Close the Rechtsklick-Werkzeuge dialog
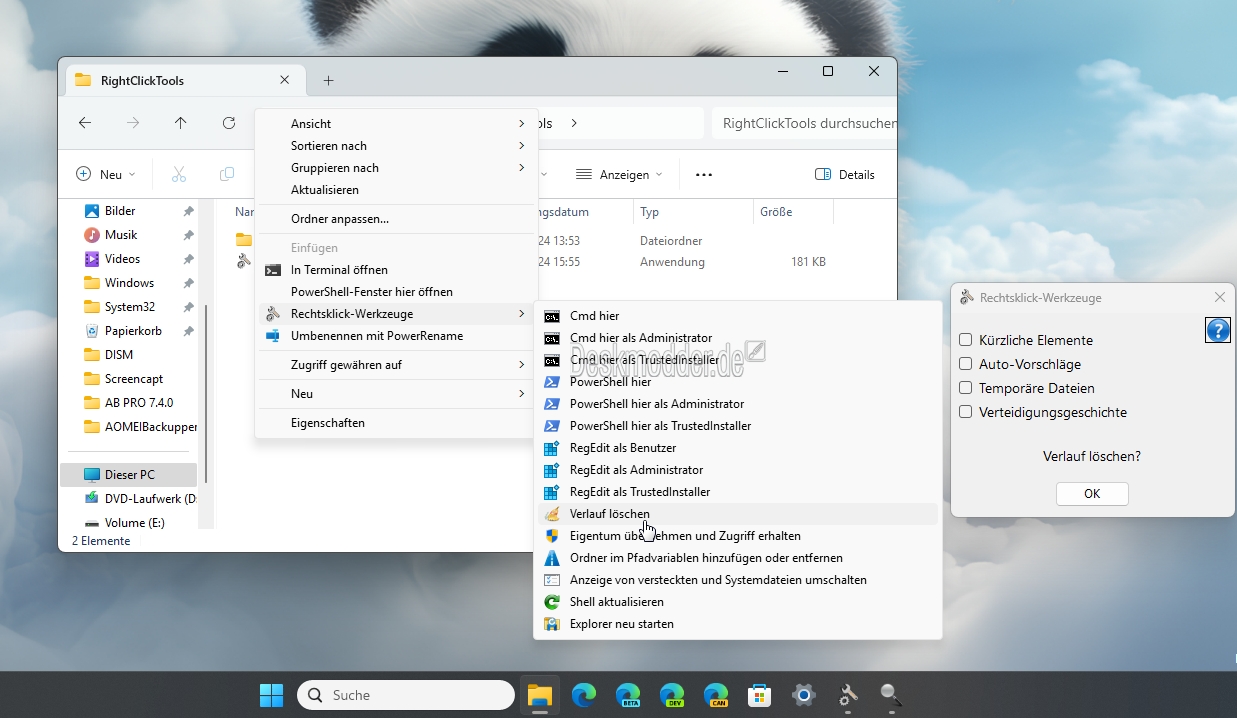 pyautogui.click(x=1219, y=298)
